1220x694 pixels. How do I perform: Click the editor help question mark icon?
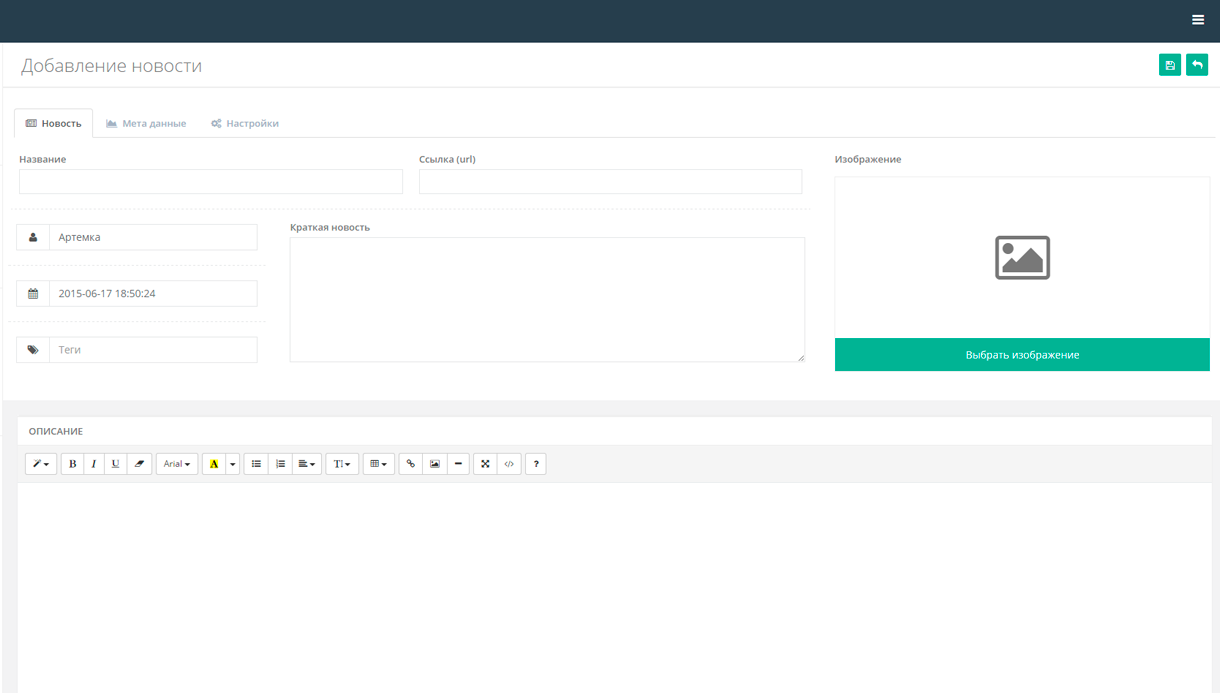(535, 463)
